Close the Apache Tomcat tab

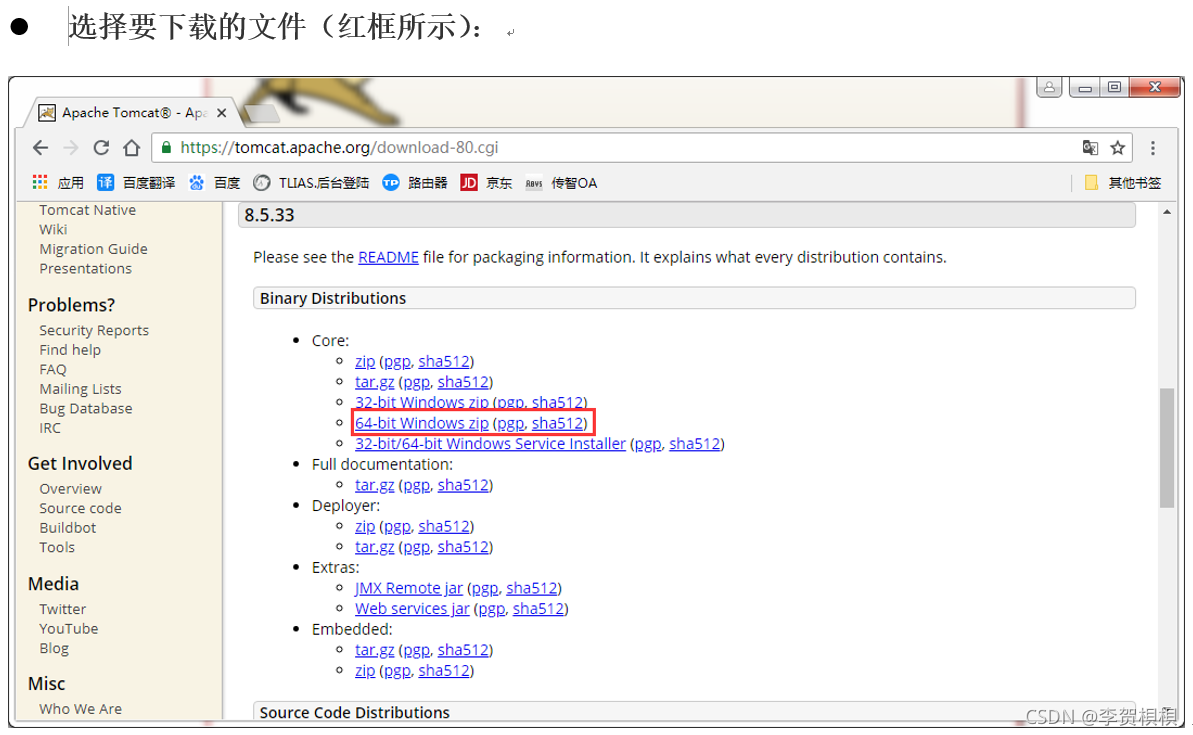(221, 113)
